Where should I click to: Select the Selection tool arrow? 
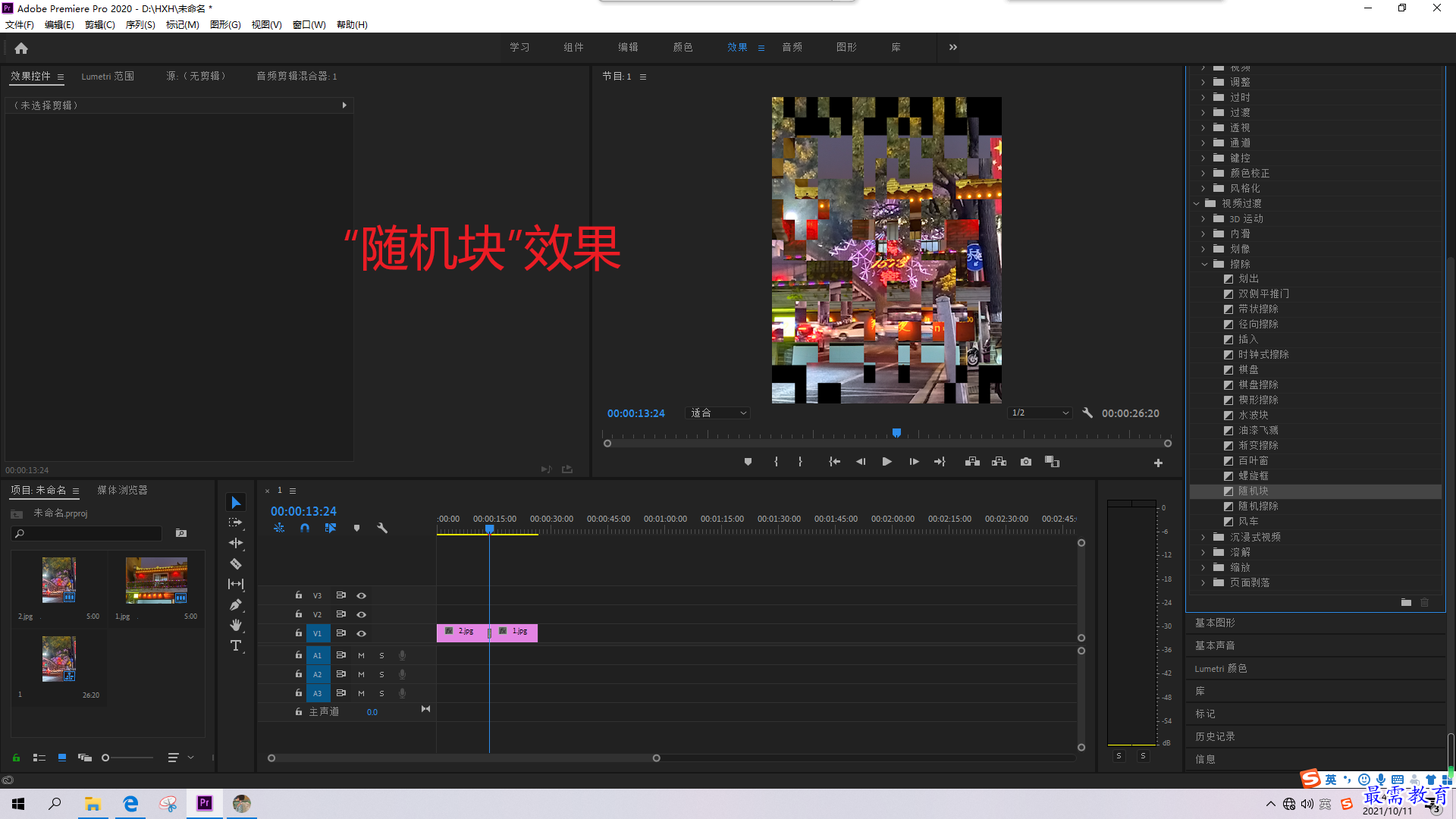(236, 503)
